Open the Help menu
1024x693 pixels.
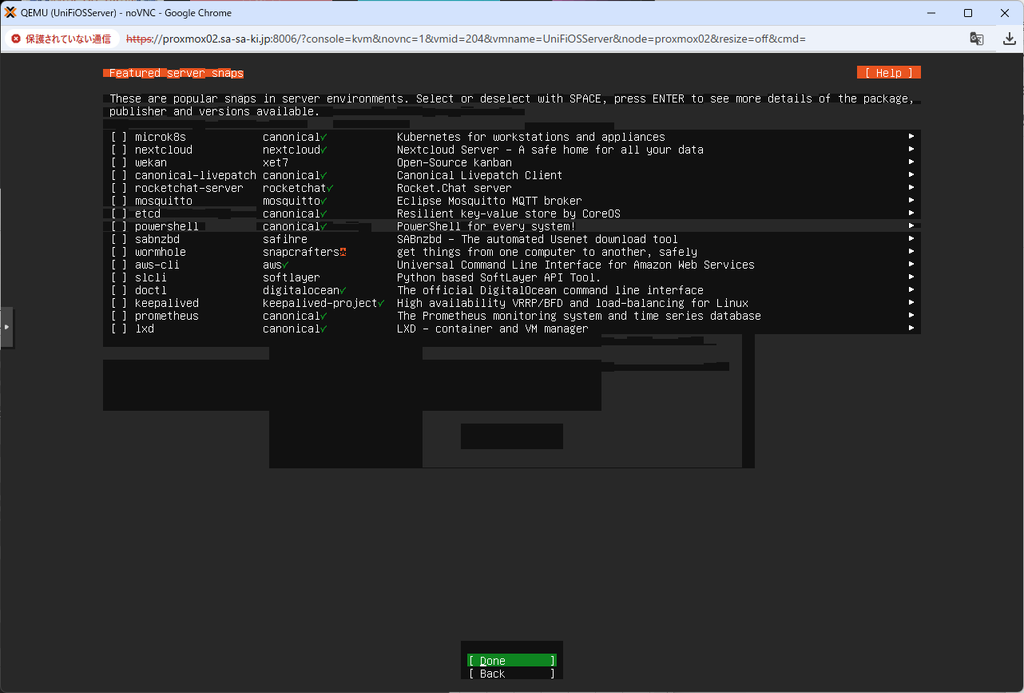click(889, 73)
